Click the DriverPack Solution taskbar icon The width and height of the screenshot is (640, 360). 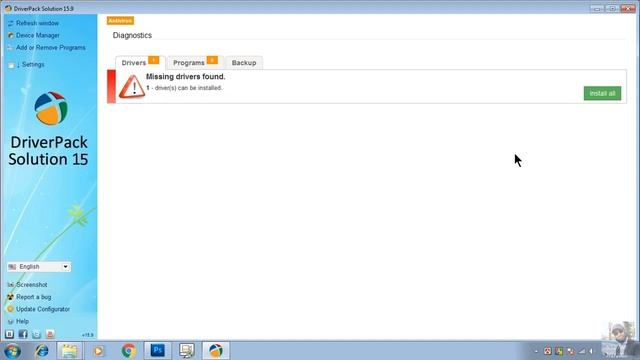click(x=216, y=351)
